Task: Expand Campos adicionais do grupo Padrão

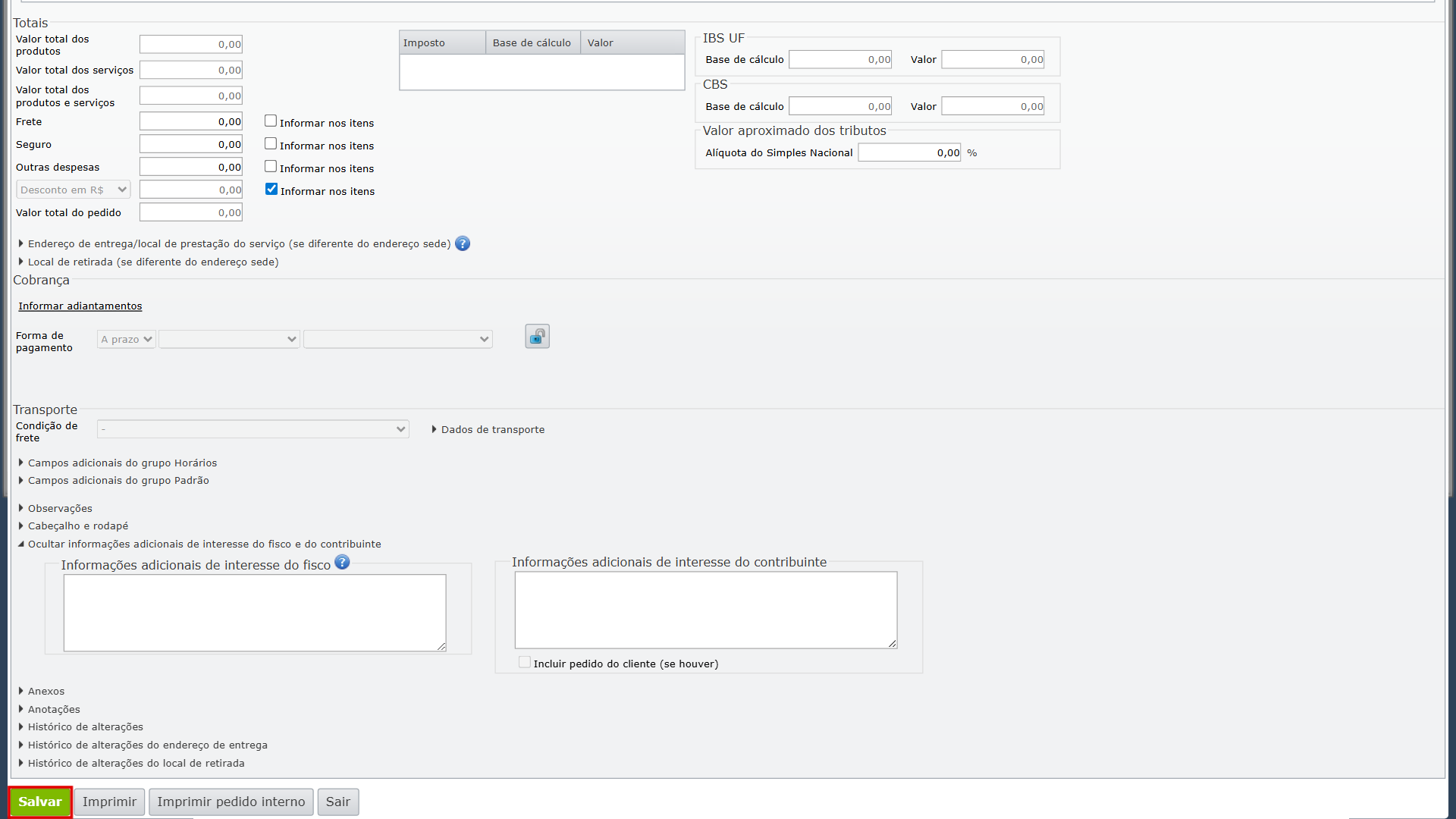Action: click(118, 480)
